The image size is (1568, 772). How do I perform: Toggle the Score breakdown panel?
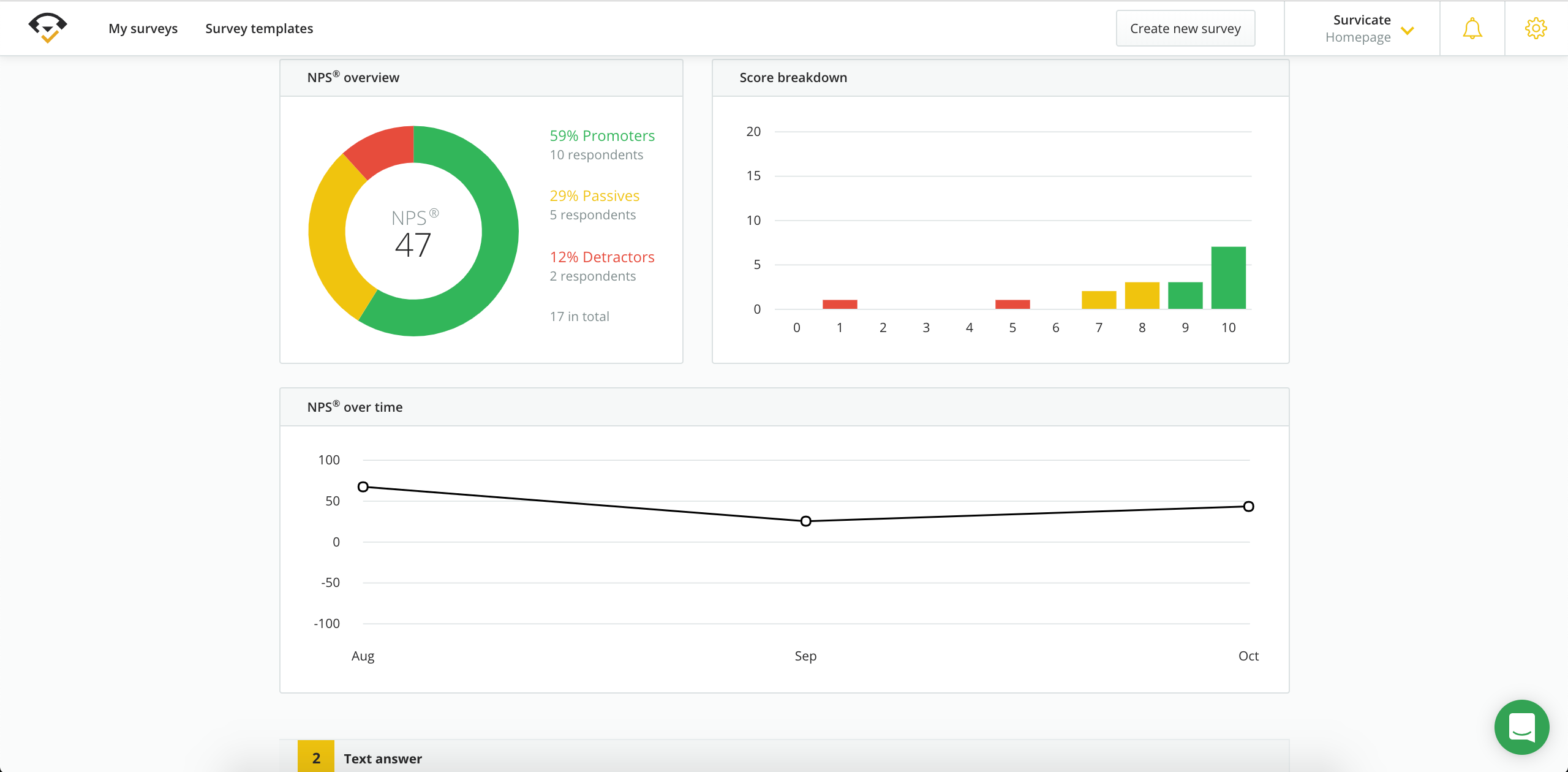point(793,77)
